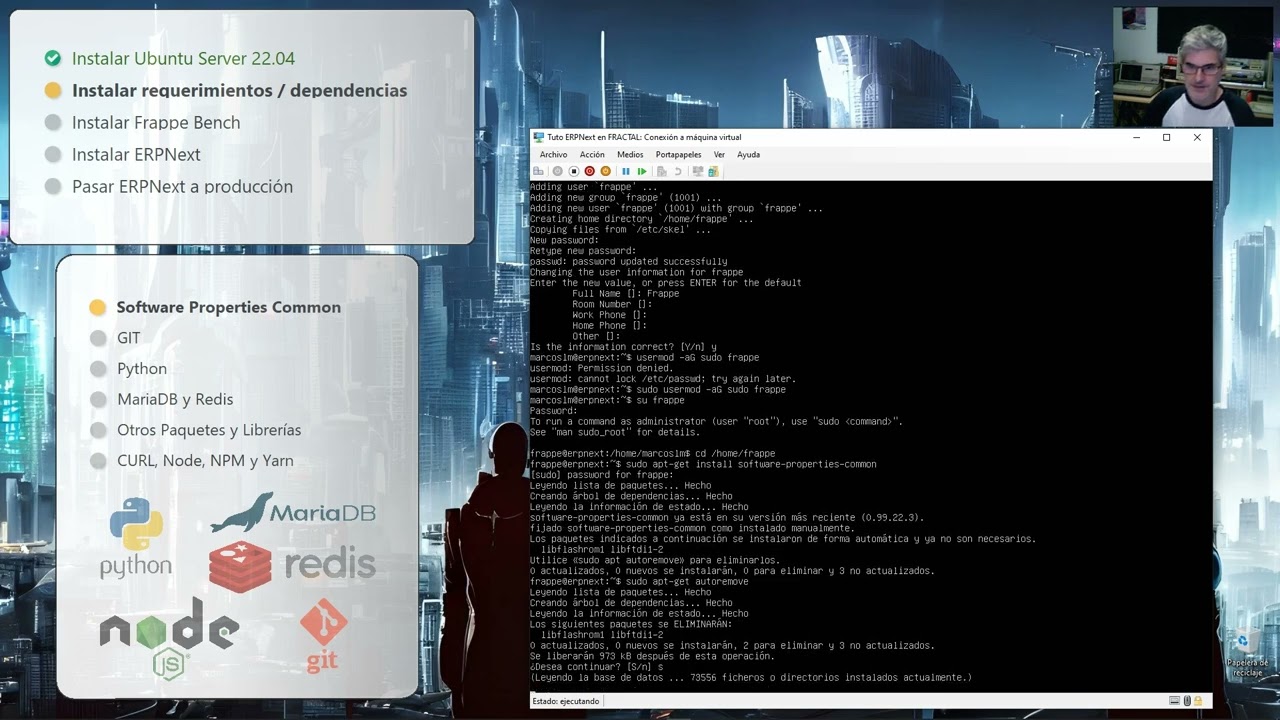The height and width of the screenshot is (720, 1280).
Task: Click the keyboard status icon in status bar
Action: click(1174, 701)
